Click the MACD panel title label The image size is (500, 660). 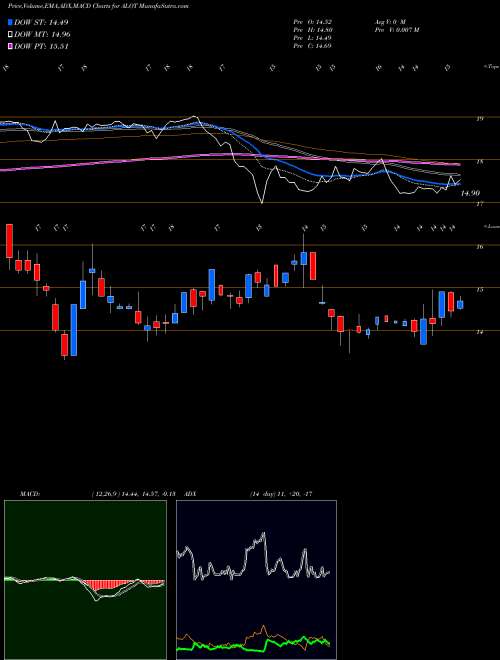(30, 493)
